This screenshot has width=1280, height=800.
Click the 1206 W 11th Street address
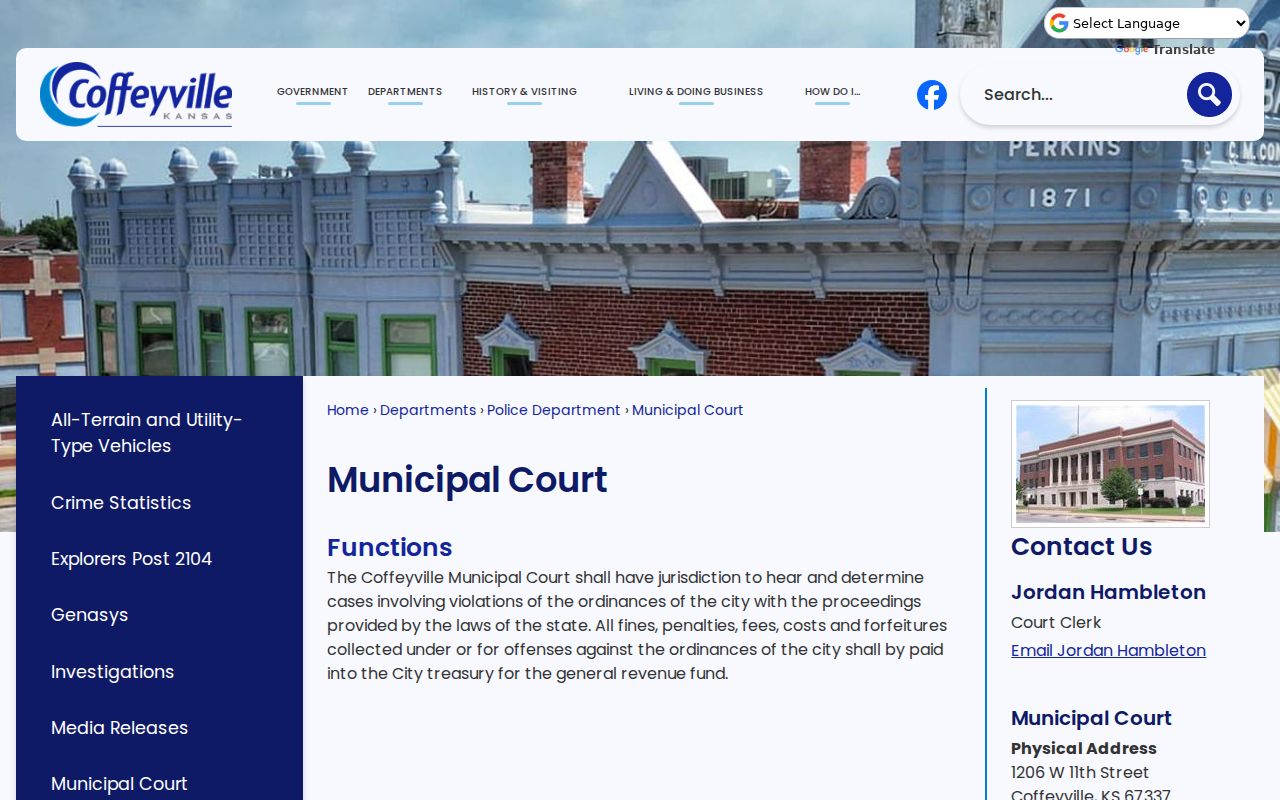(1080, 772)
